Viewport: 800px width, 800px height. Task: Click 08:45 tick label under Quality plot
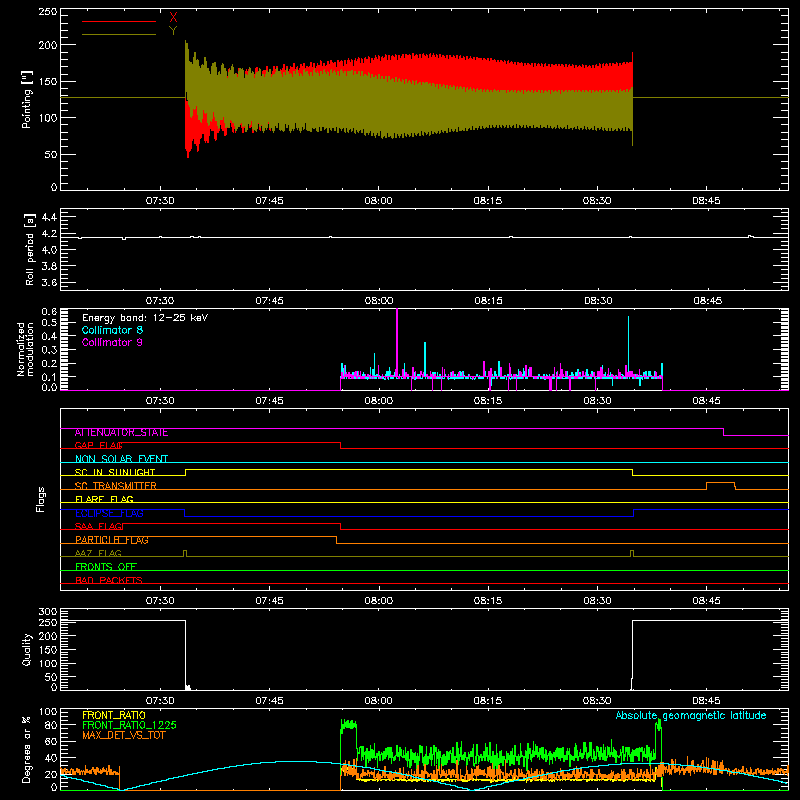706,701
